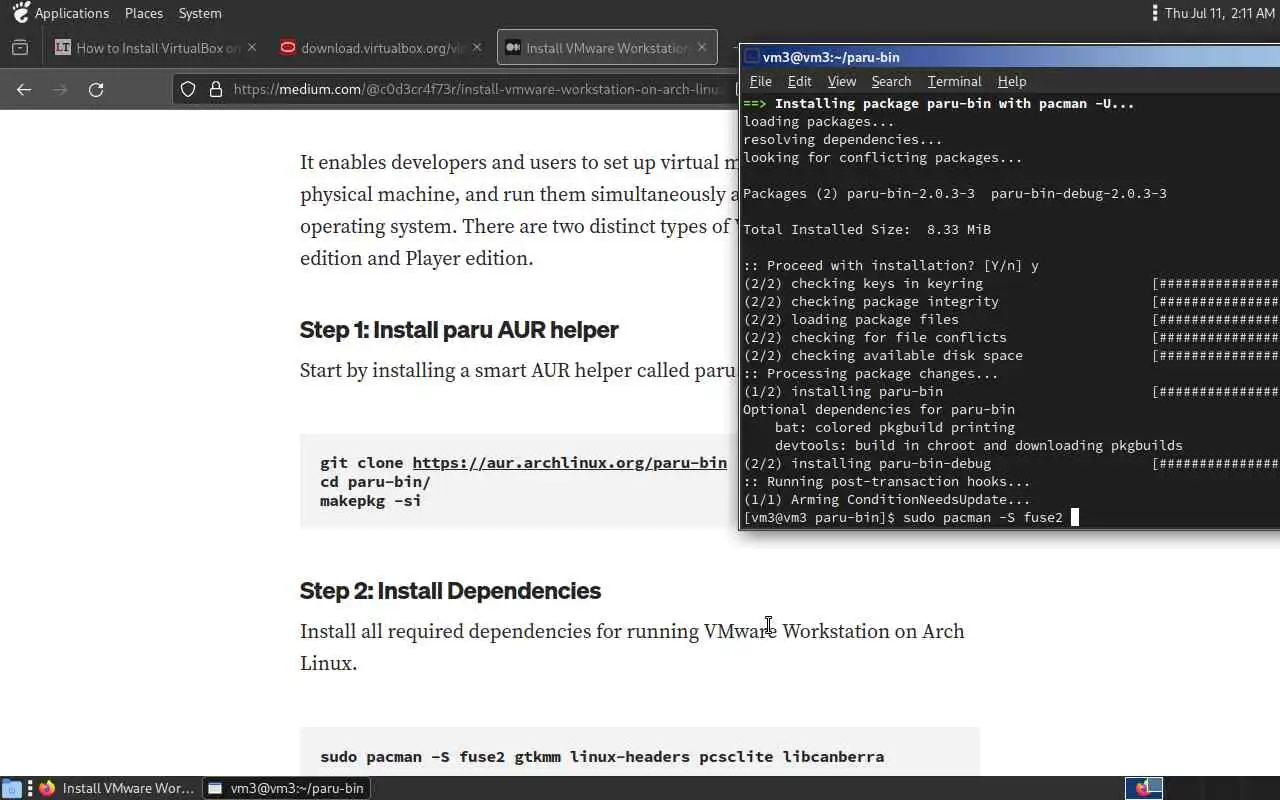The width and height of the screenshot is (1280, 800).
Task: Click the Medium favicon on VMware tab
Action: [x=513, y=47]
